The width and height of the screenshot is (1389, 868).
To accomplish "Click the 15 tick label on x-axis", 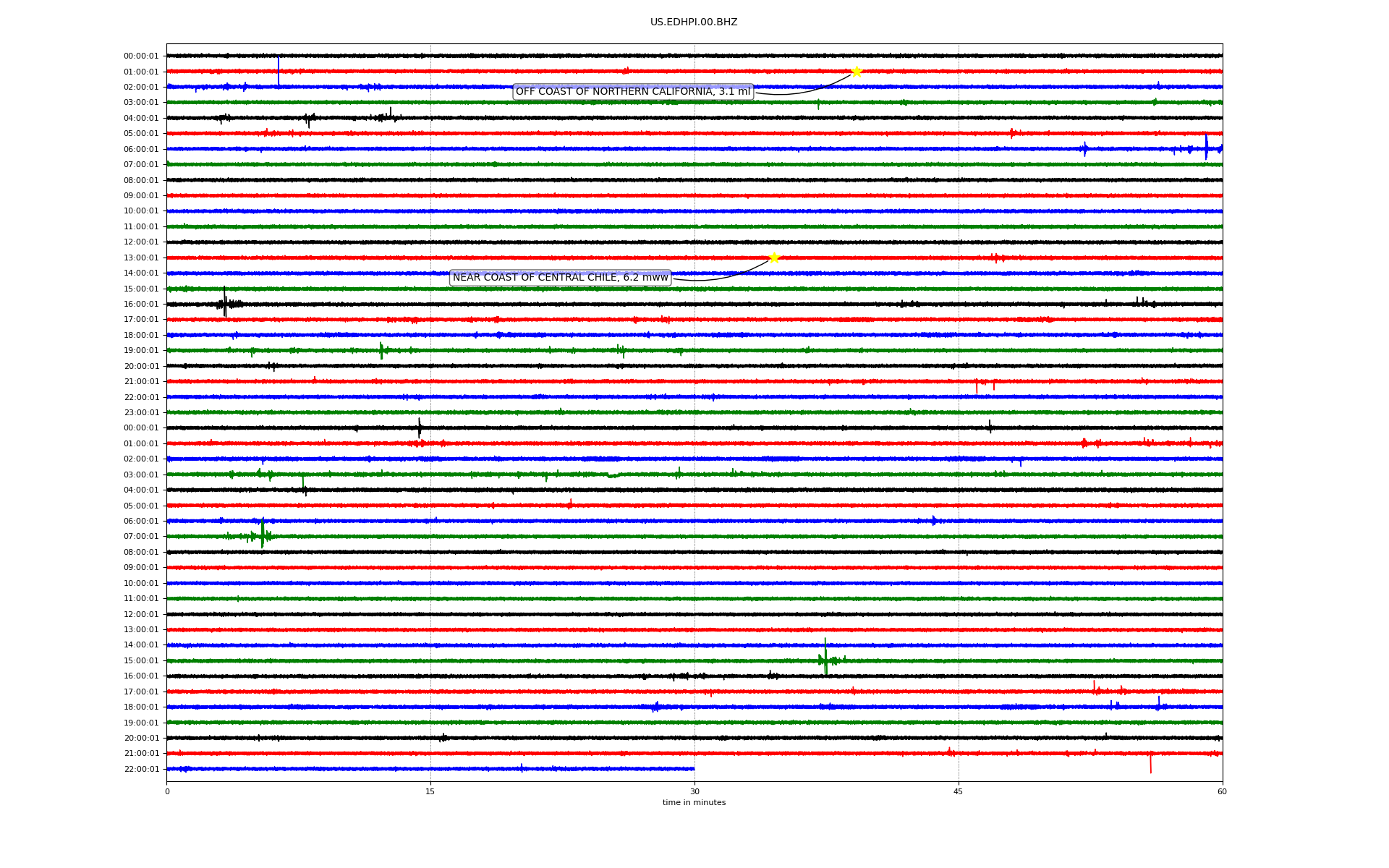I will 430,791.
